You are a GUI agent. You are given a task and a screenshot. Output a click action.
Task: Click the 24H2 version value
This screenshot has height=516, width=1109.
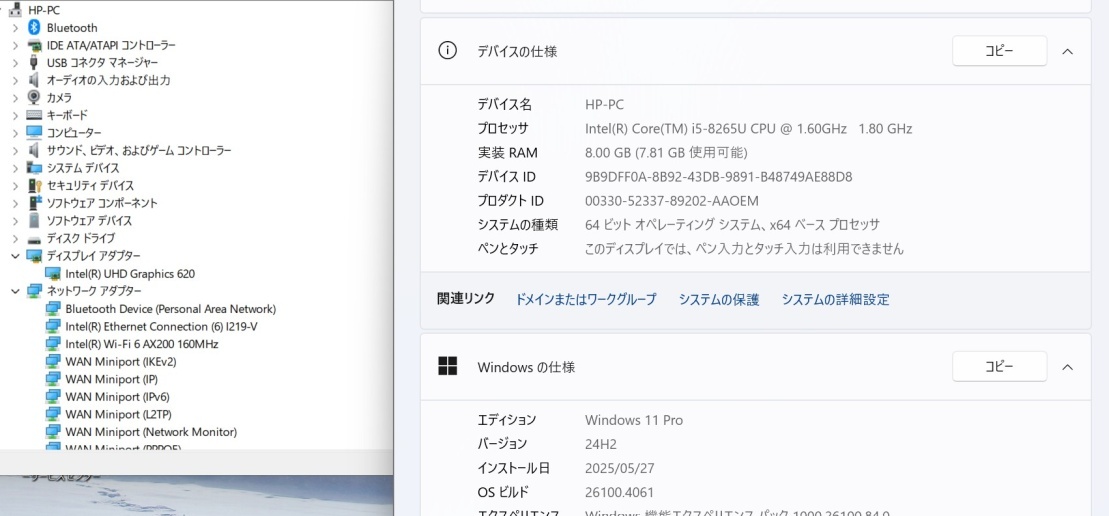coord(601,444)
